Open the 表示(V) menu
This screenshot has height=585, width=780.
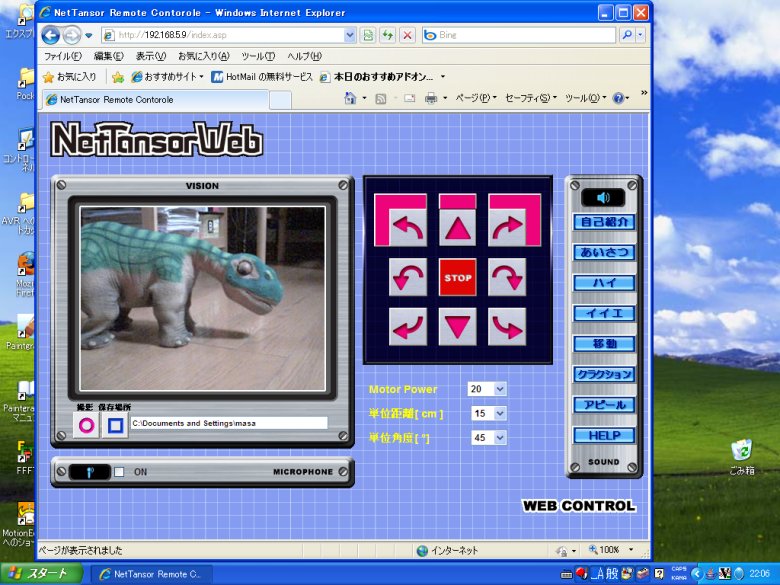click(151, 56)
